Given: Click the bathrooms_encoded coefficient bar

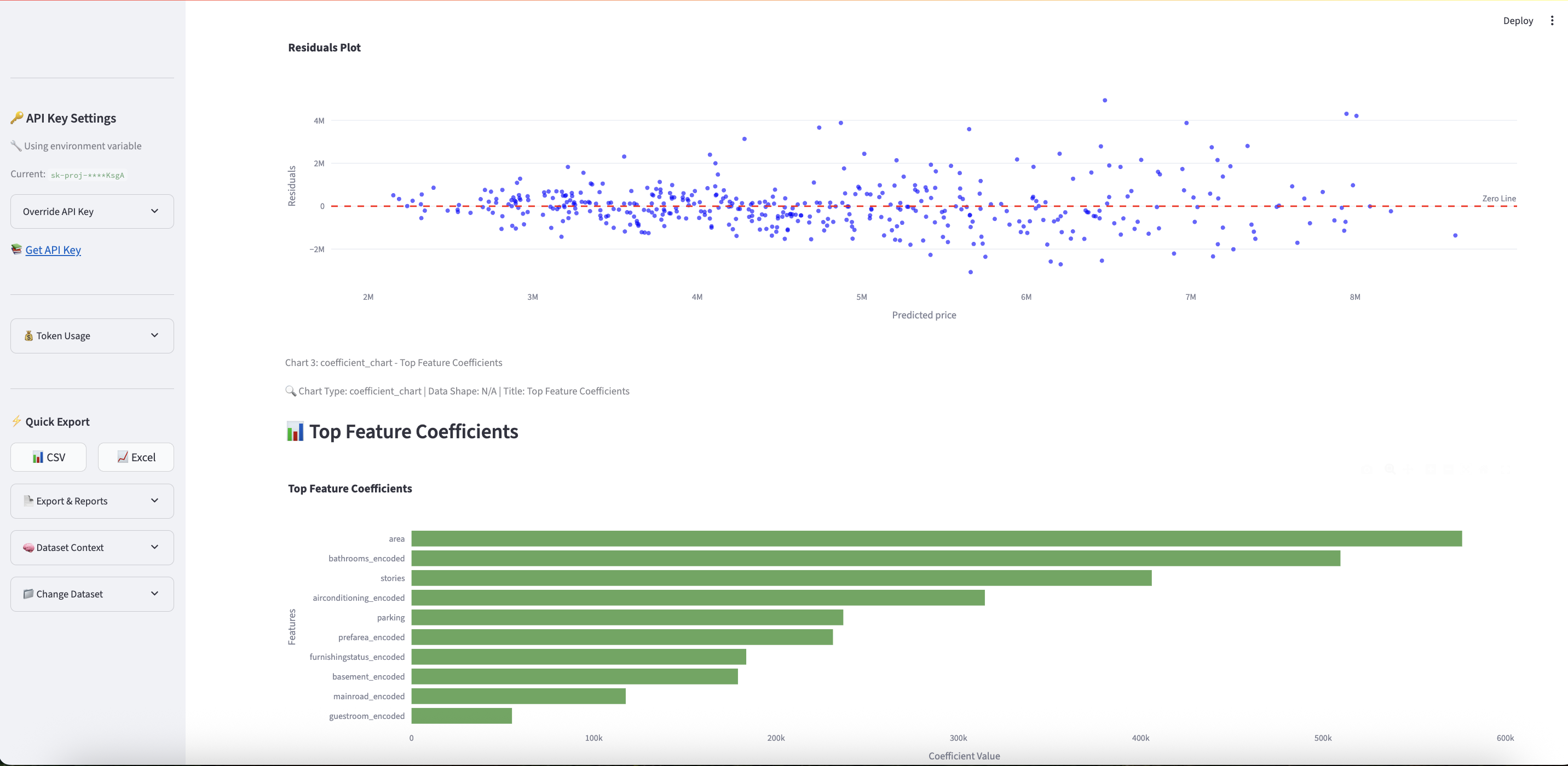Looking at the screenshot, I should 875,559.
